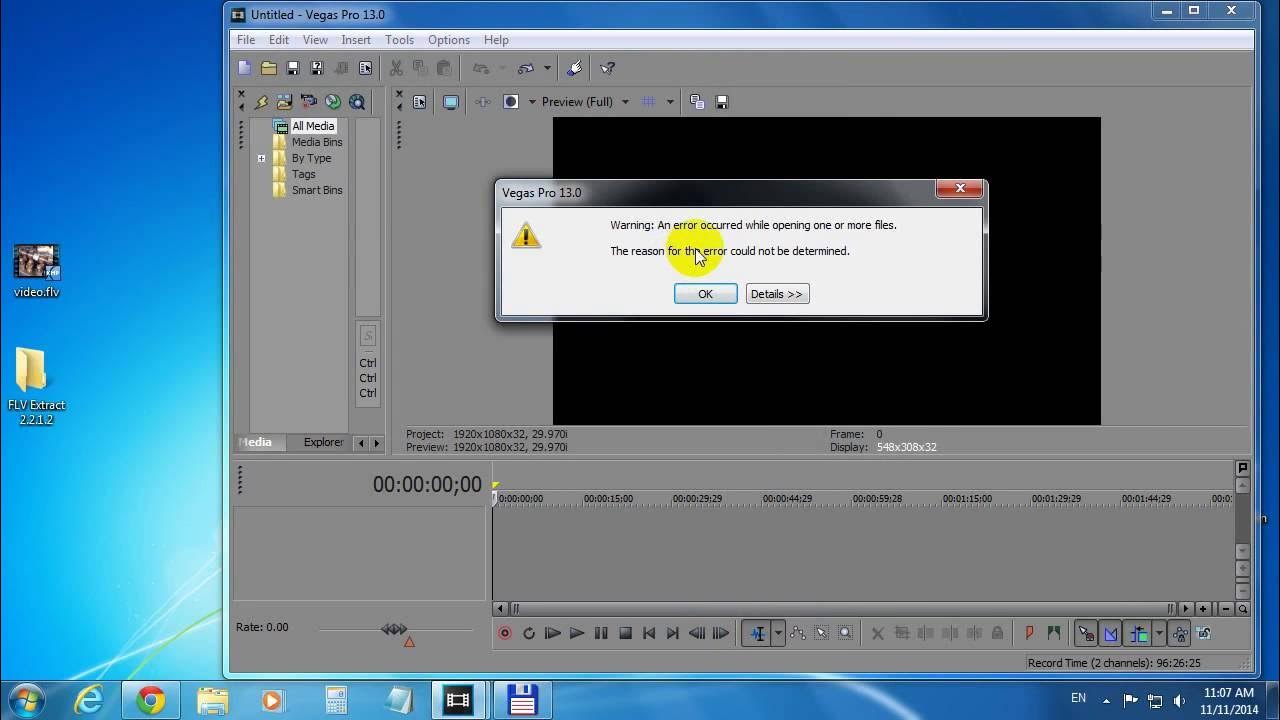The height and width of the screenshot is (720, 1280).
Task: Click the New project icon
Action: point(245,68)
